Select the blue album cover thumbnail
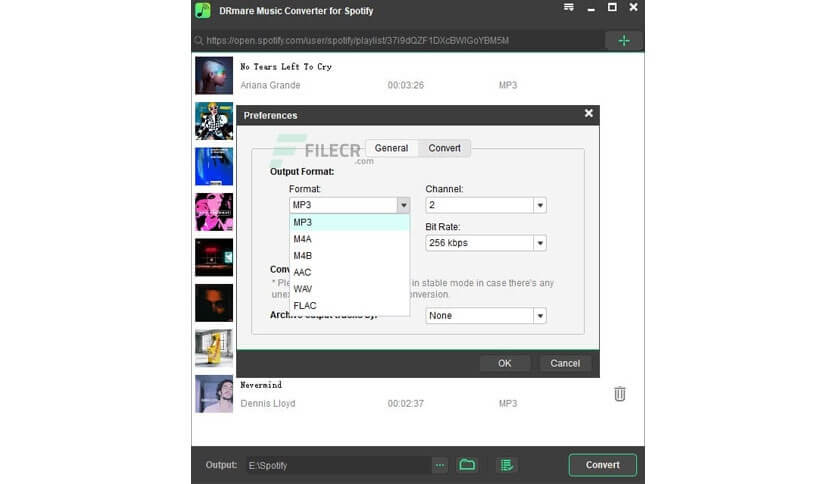 click(214, 166)
